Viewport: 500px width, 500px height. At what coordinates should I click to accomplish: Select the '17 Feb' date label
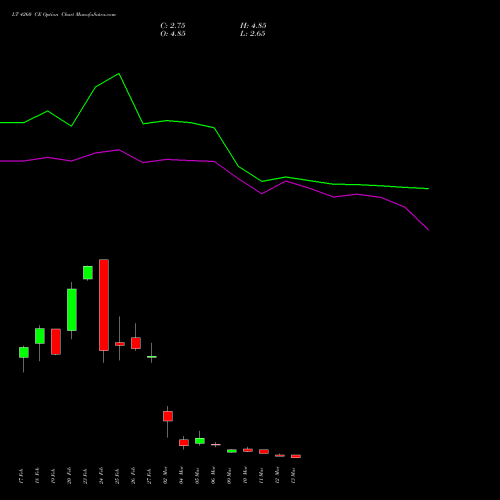(x=21, y=476)
